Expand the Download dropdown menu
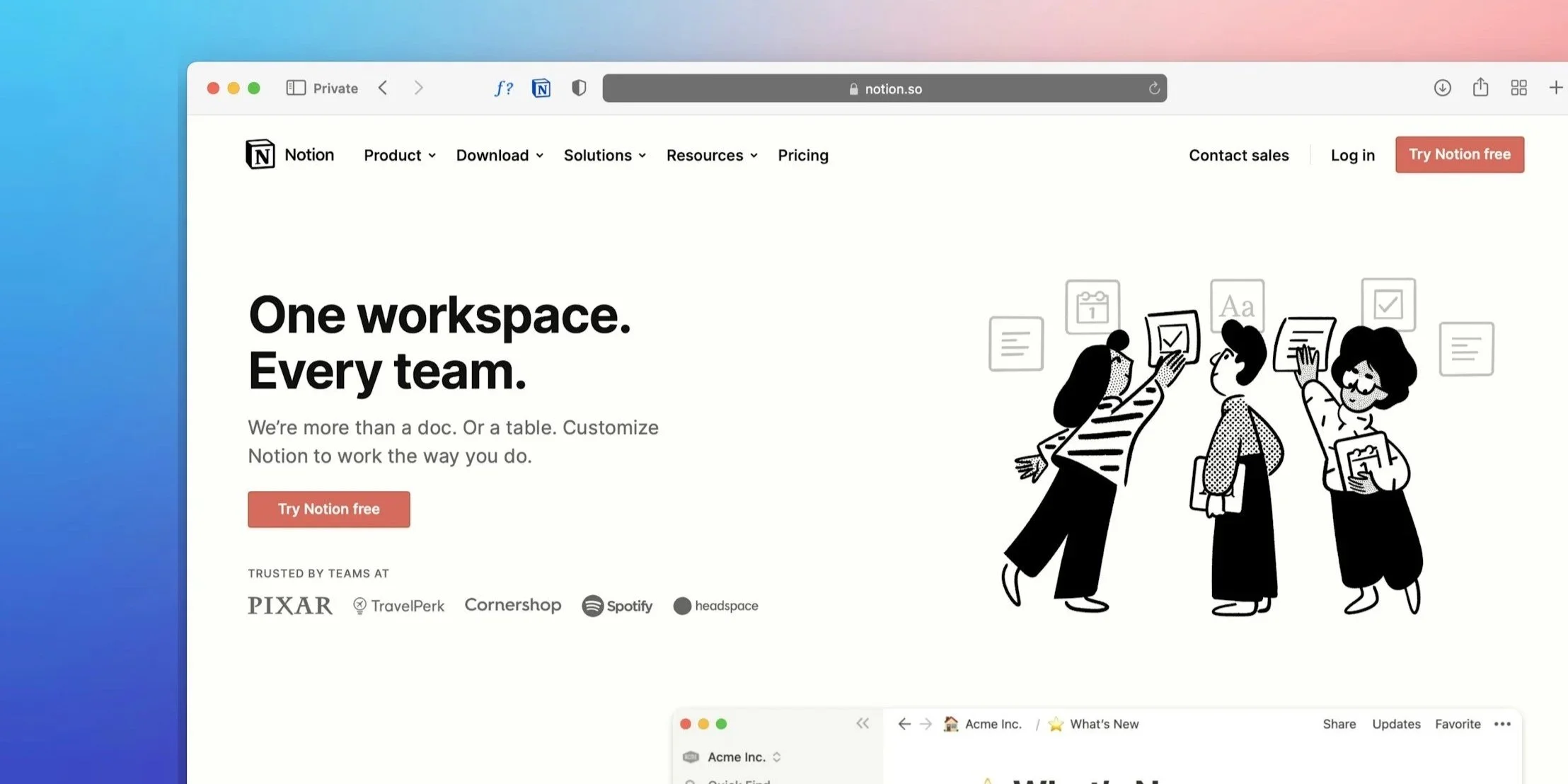The width and height of the screenshot is (1568, 784). [500, 155]
